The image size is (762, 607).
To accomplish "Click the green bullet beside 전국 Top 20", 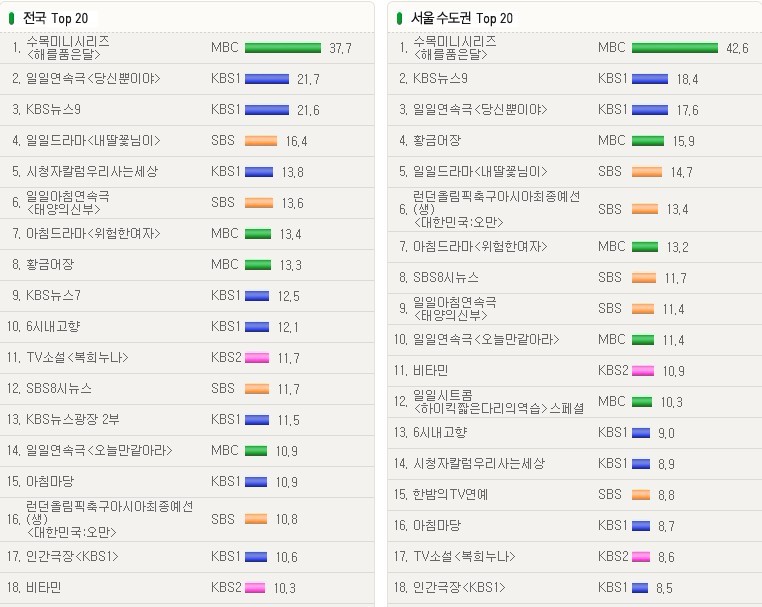I will coord(11,18).
